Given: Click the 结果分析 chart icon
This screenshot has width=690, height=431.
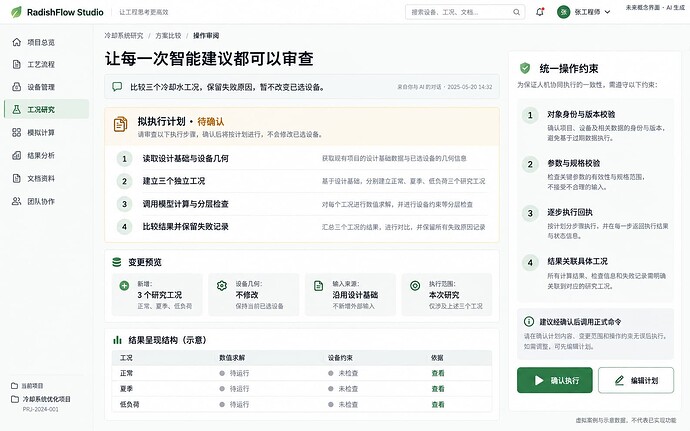Looking at the screenshot, I should [x=17, y=155].
